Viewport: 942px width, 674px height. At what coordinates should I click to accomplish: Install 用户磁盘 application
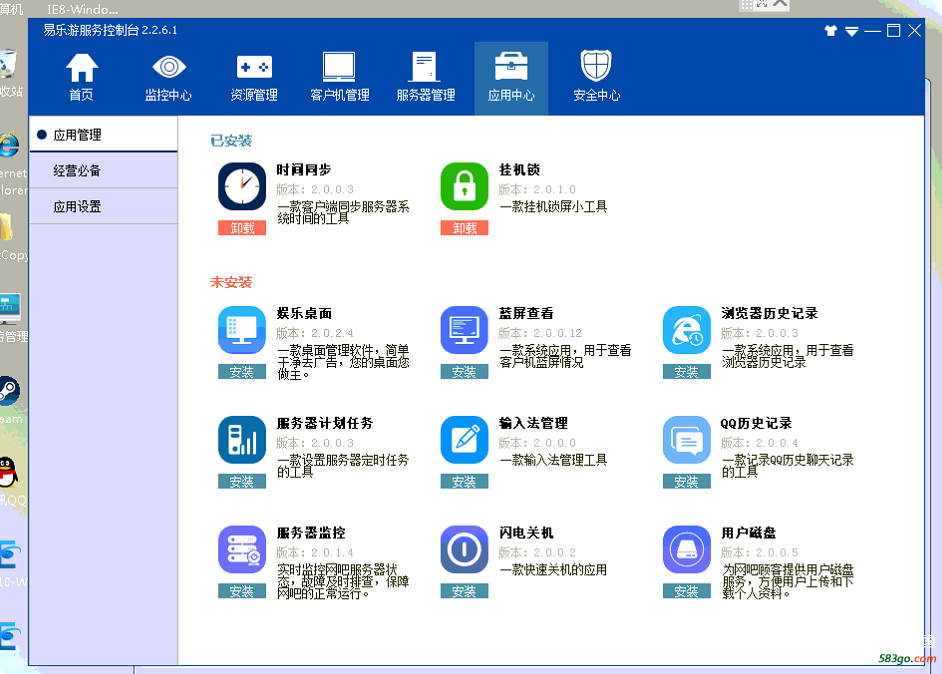point(687,592)
